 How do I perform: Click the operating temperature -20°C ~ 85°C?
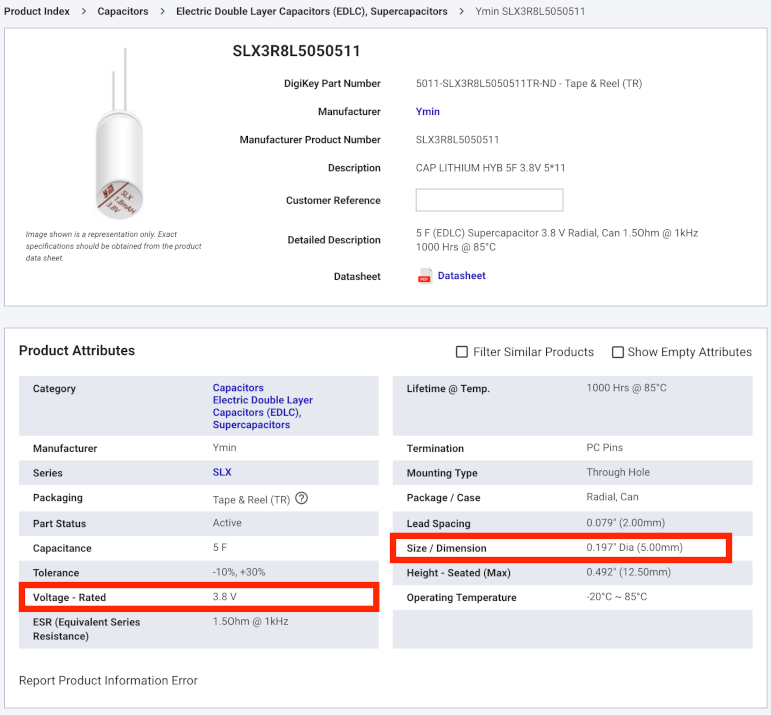coord(617,596)
